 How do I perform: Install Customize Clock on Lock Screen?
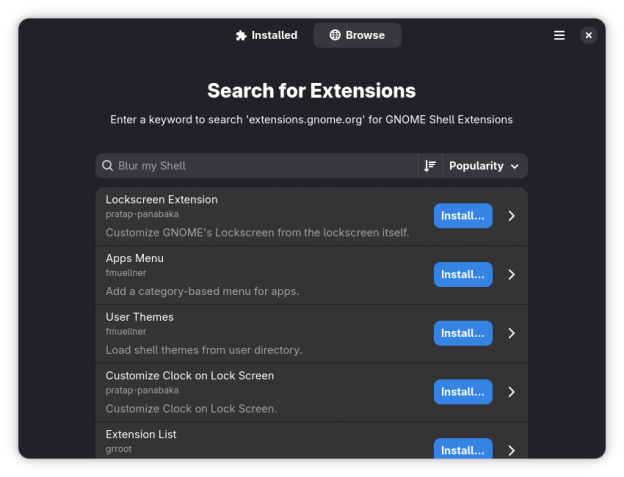(x=463, y=392)
